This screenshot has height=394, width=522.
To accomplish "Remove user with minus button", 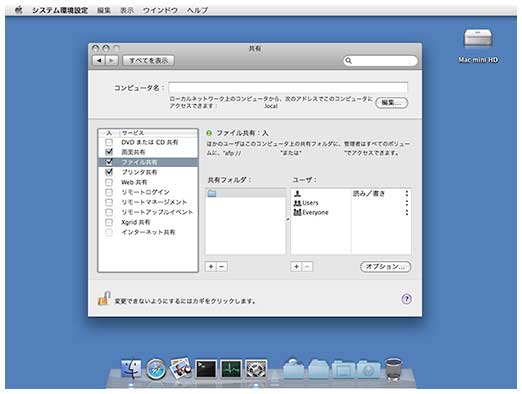I will coord(307,266).
